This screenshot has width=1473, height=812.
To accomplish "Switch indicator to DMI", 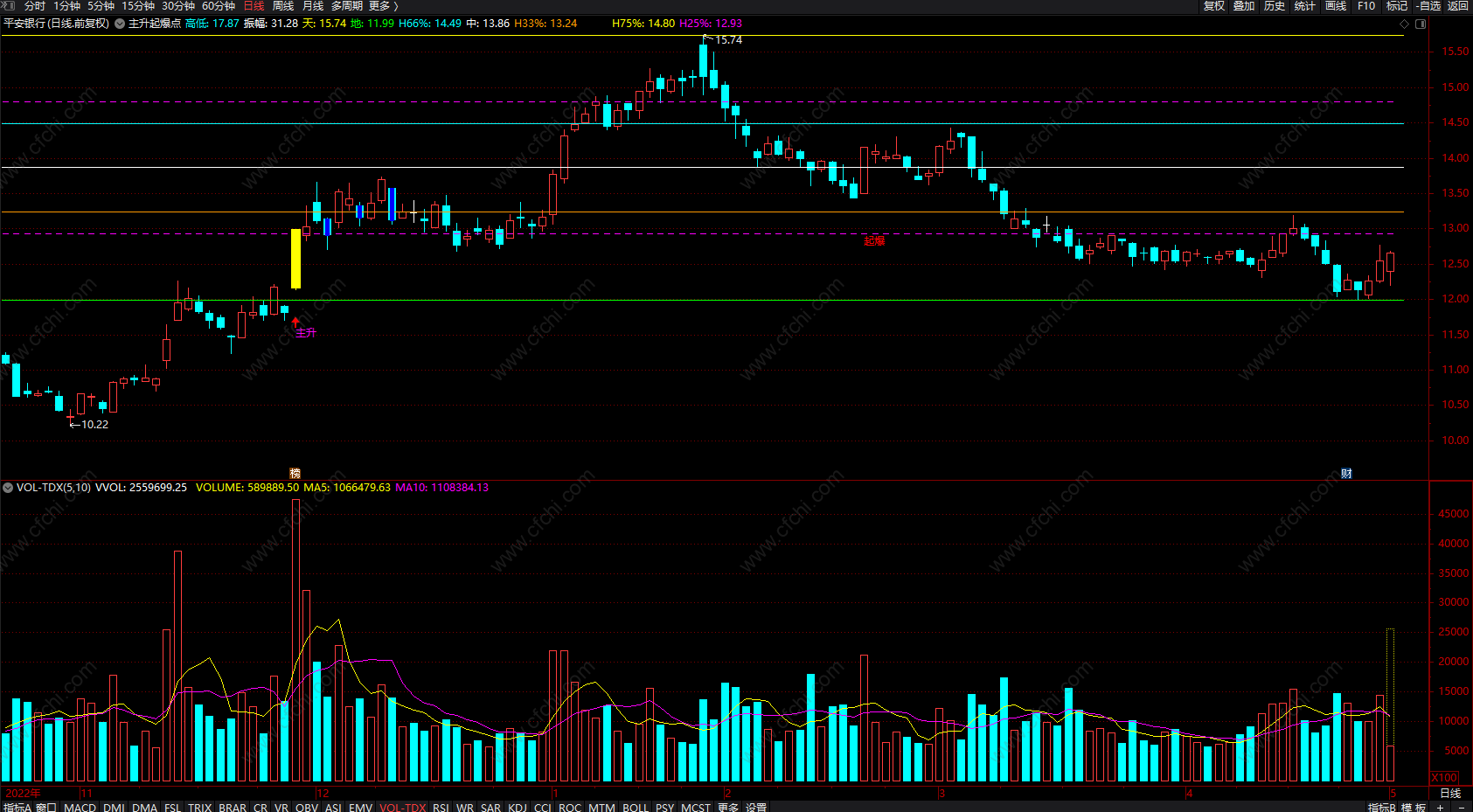I will point(114,807).
